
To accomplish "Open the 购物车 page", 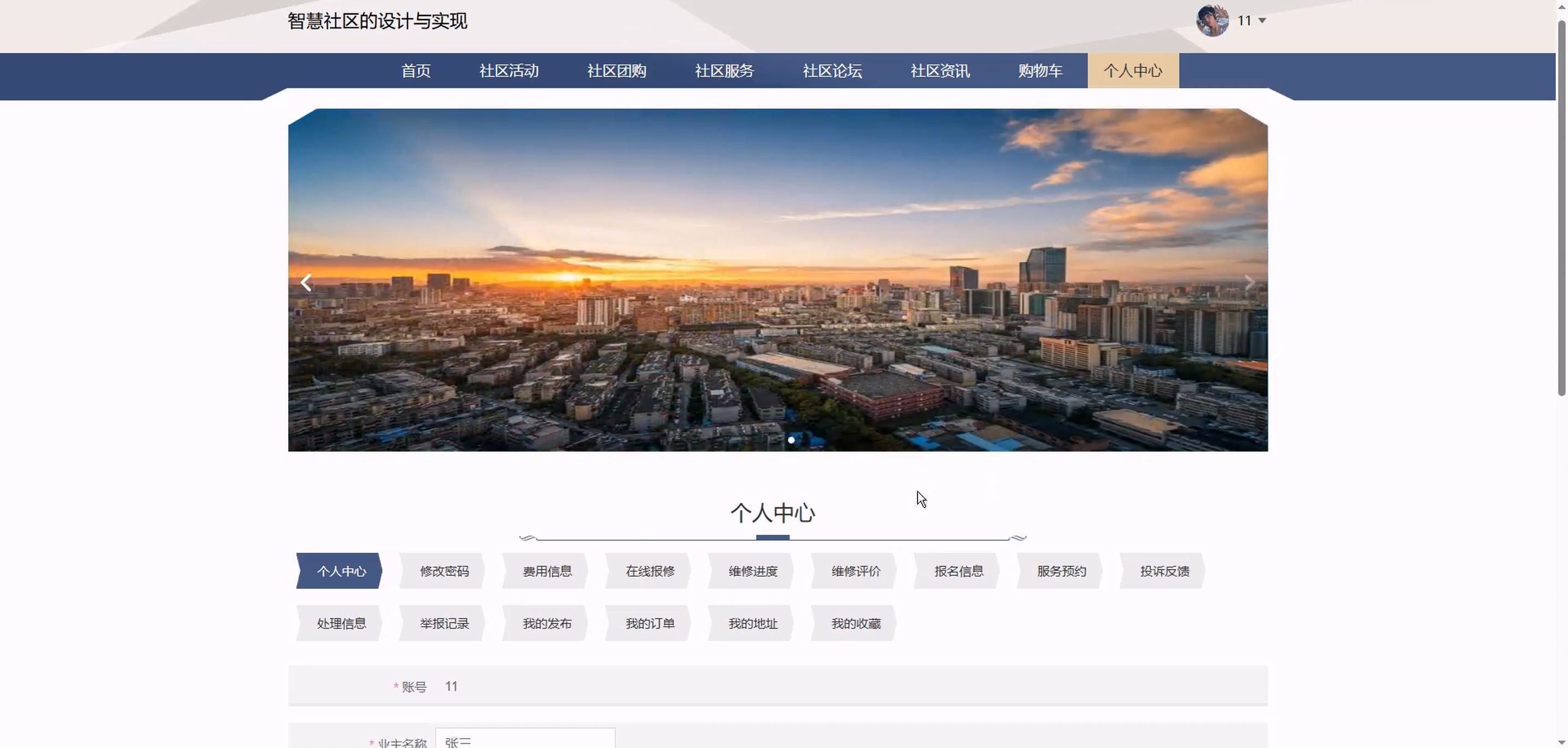I will click(x=1040, y=71).
